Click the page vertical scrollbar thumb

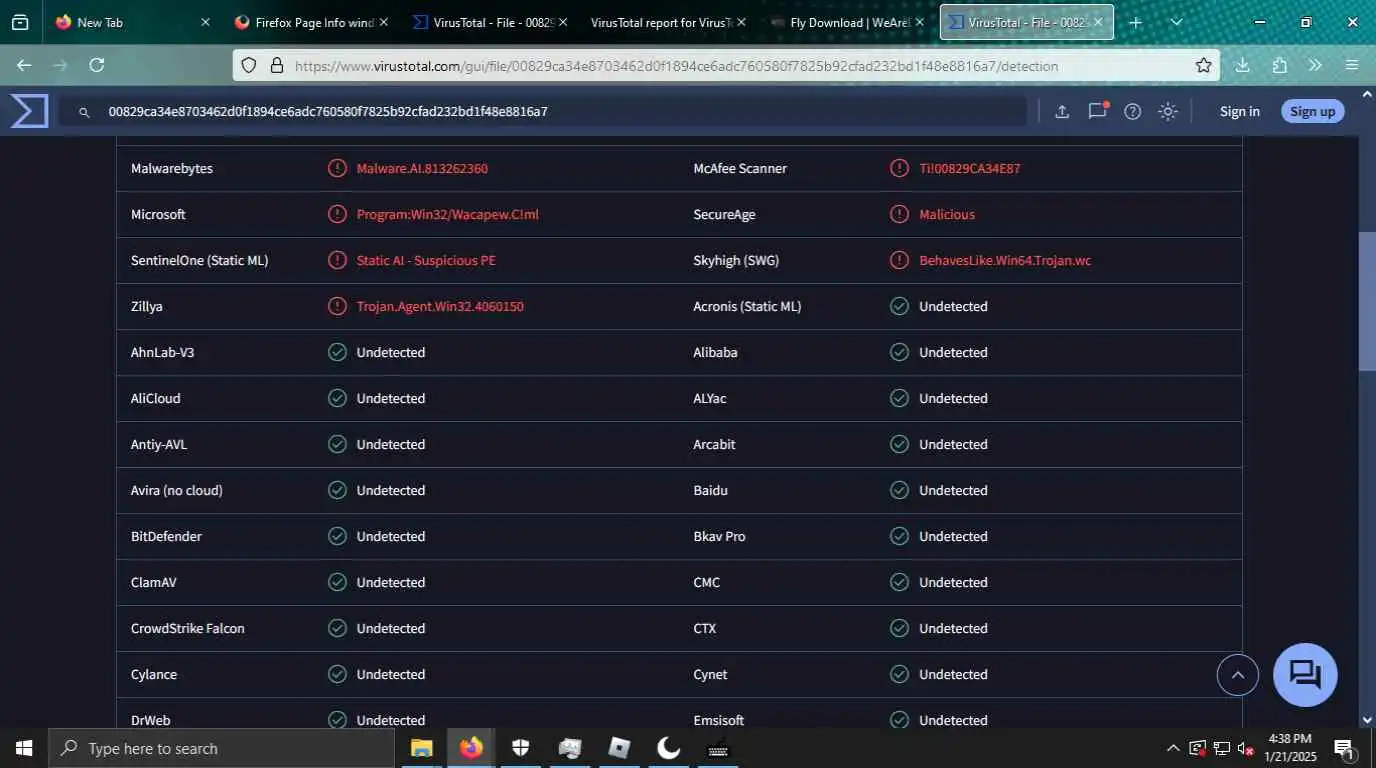(x=1367, y=301)
